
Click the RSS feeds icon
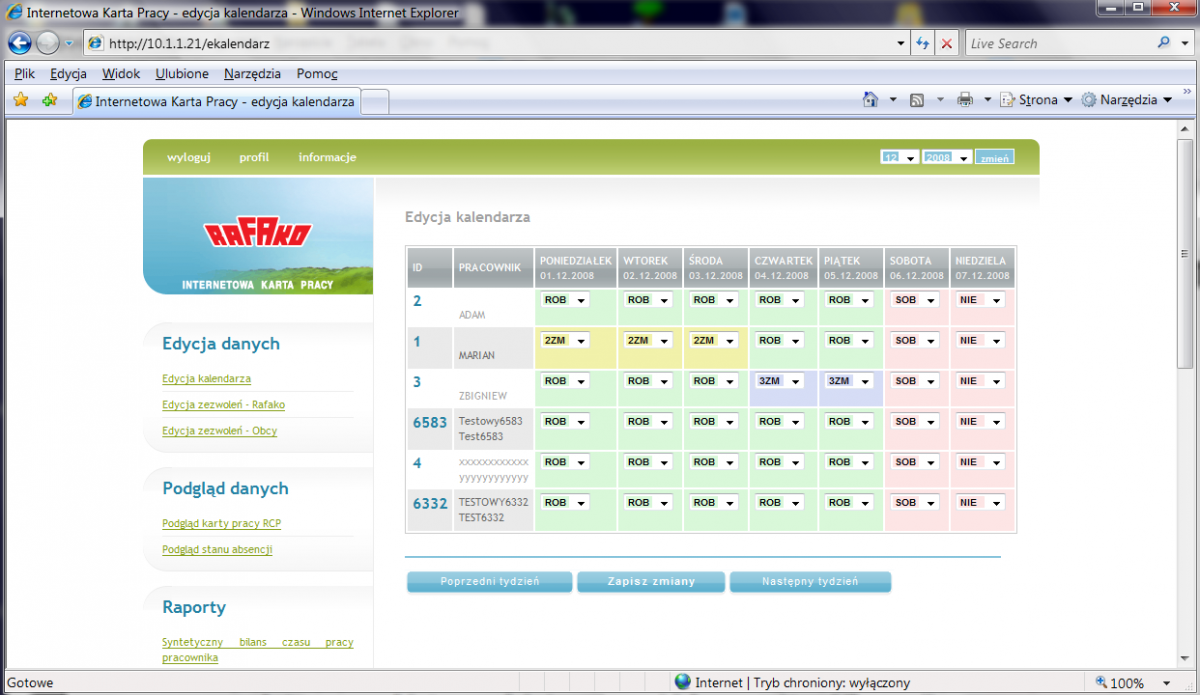[x=917, y=100]
